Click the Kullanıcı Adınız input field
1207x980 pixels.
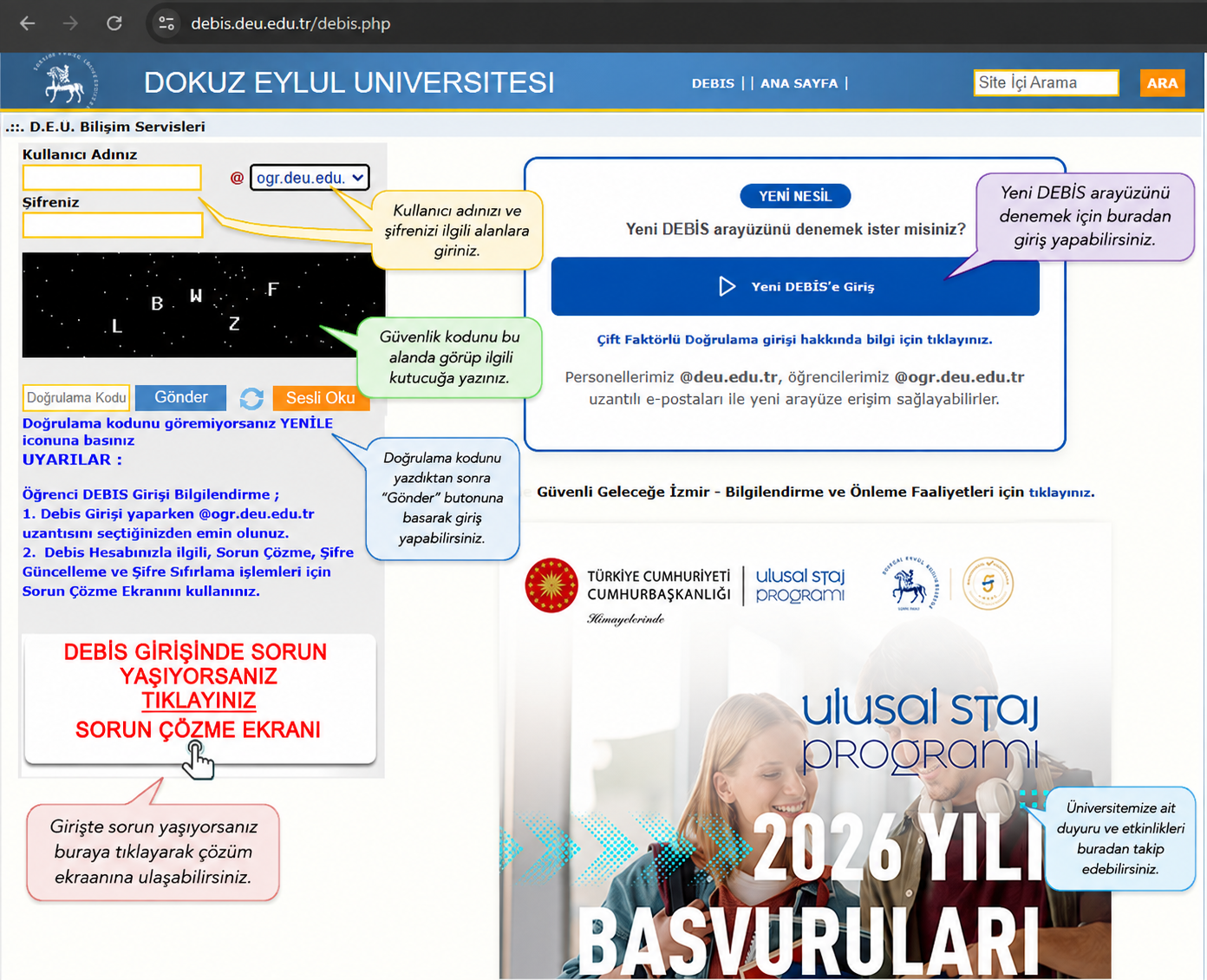tap(112, 178)
